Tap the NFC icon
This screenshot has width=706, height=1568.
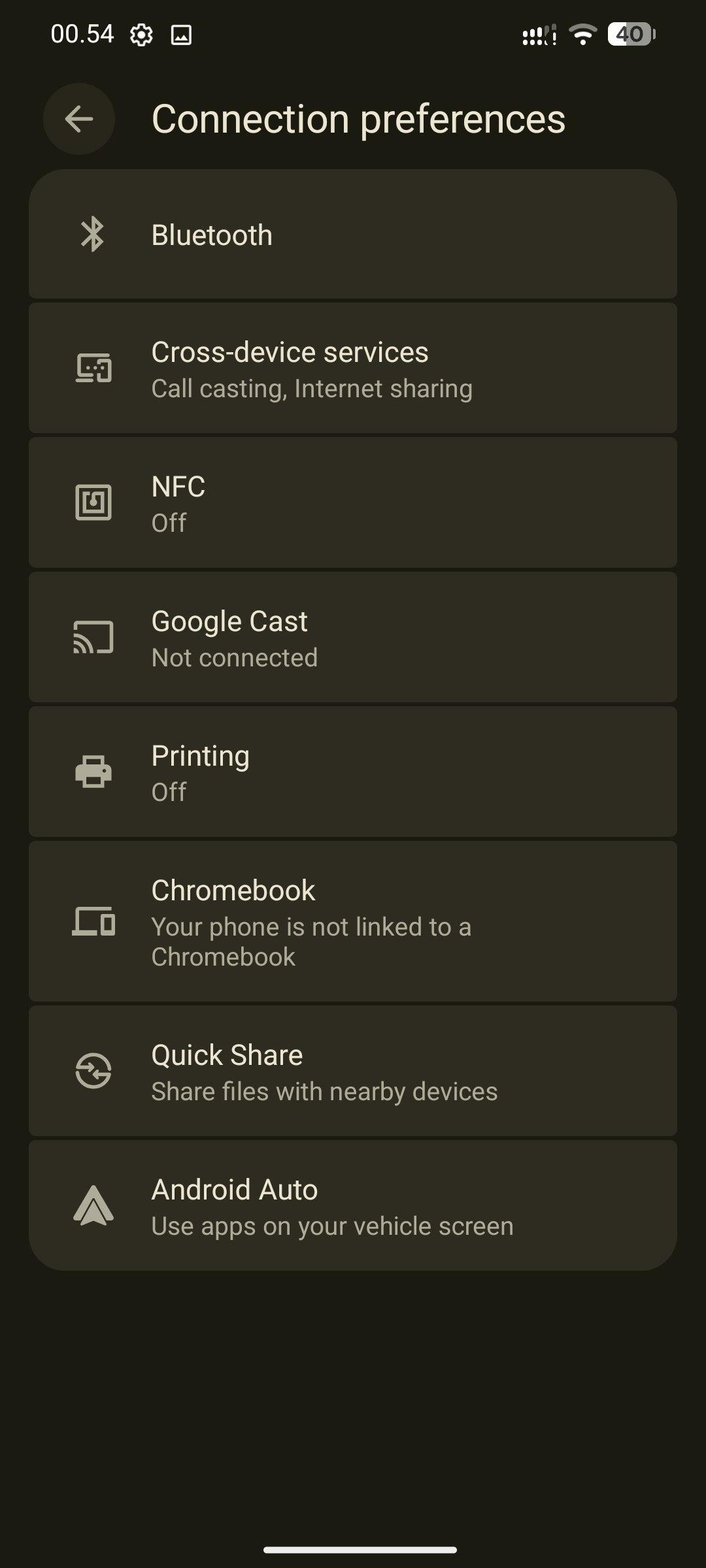(x=93, y=502)
